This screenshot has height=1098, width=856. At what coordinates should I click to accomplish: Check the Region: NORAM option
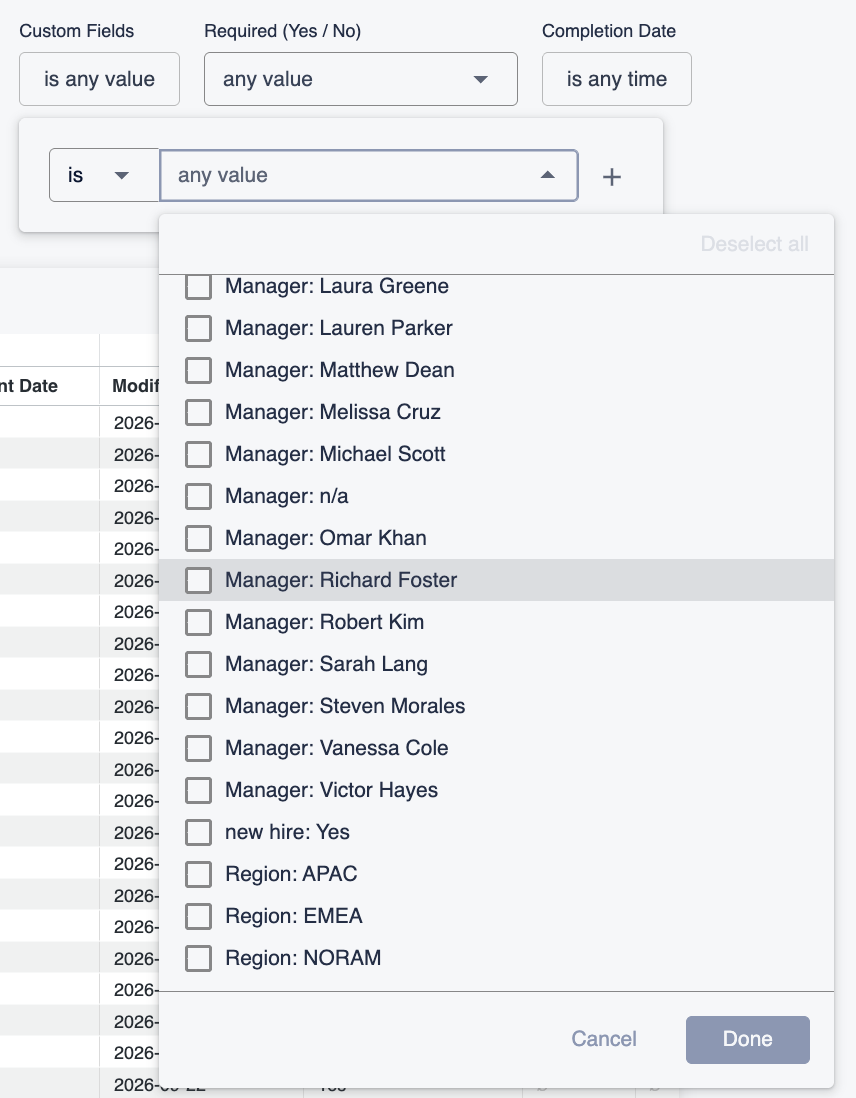(x=198, y=958)
